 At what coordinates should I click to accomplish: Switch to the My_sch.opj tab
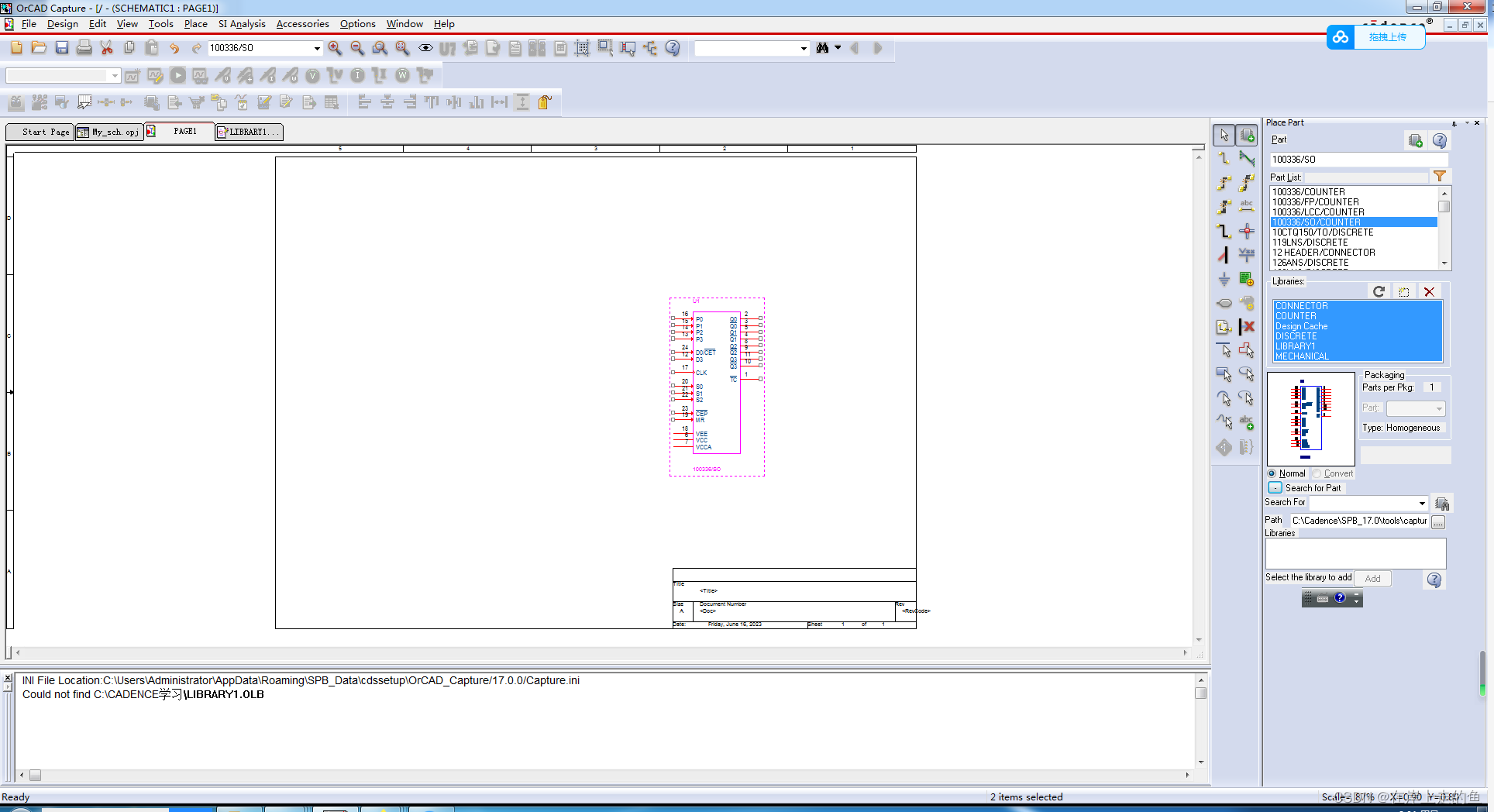[x=108, y=132]
